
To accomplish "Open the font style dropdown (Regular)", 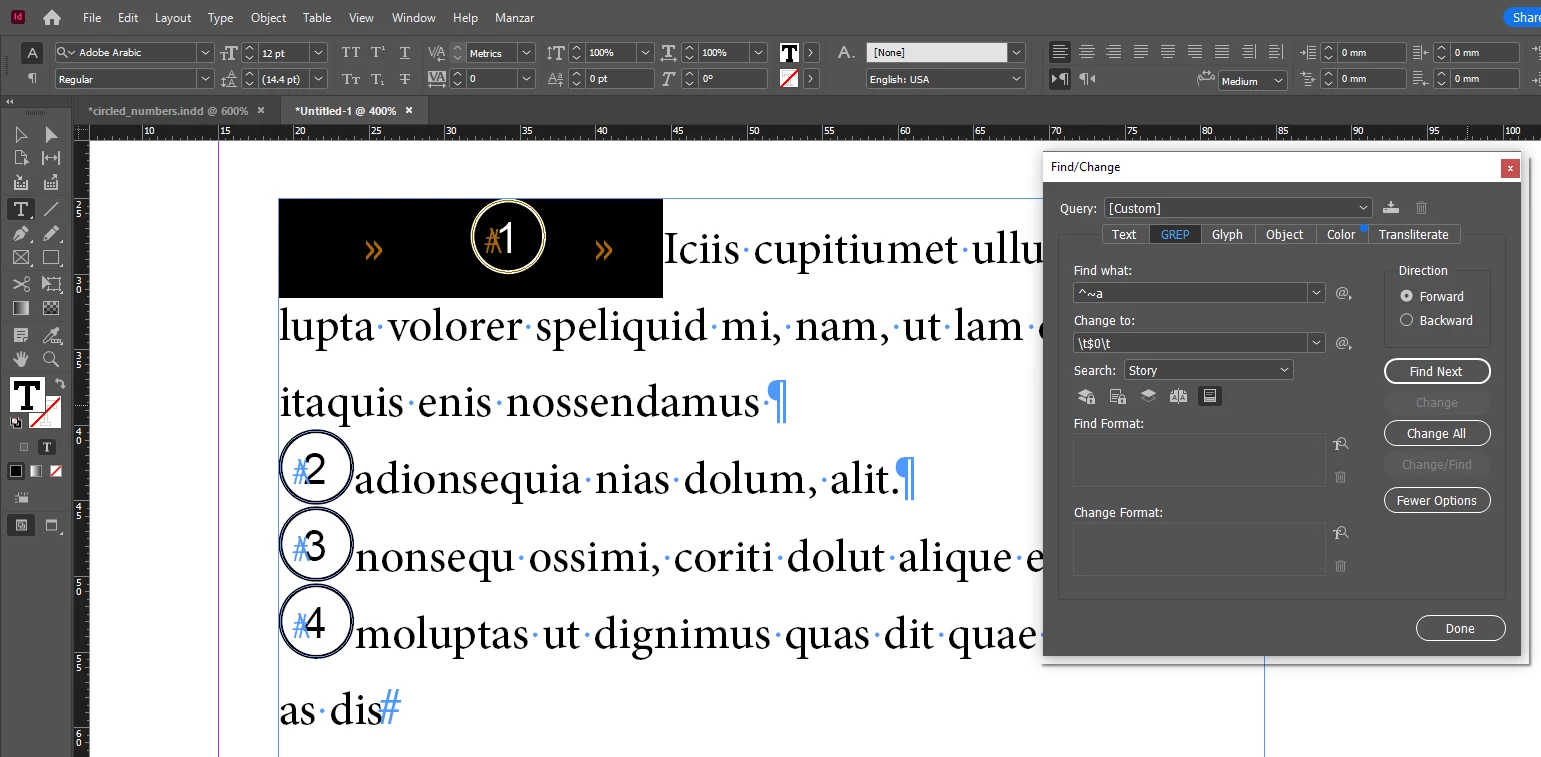I will click(x=205, y=79).
